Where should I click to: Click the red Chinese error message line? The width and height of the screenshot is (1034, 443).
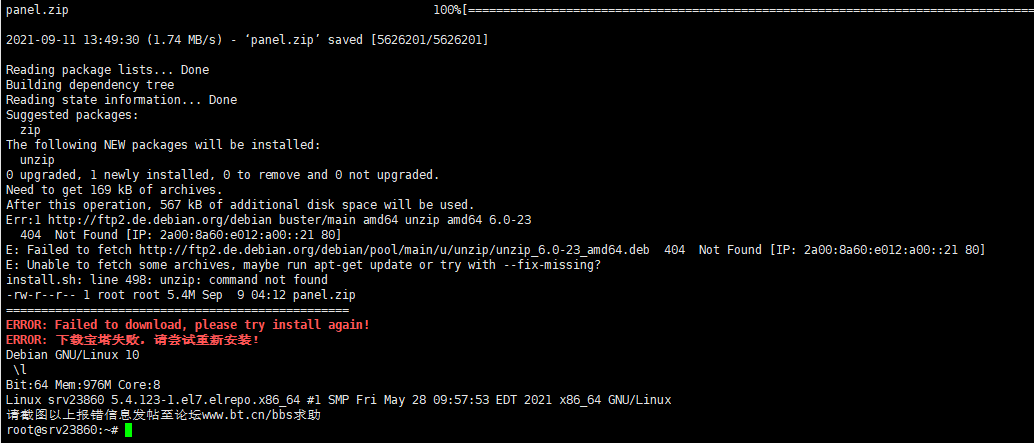tap(133, 340)
